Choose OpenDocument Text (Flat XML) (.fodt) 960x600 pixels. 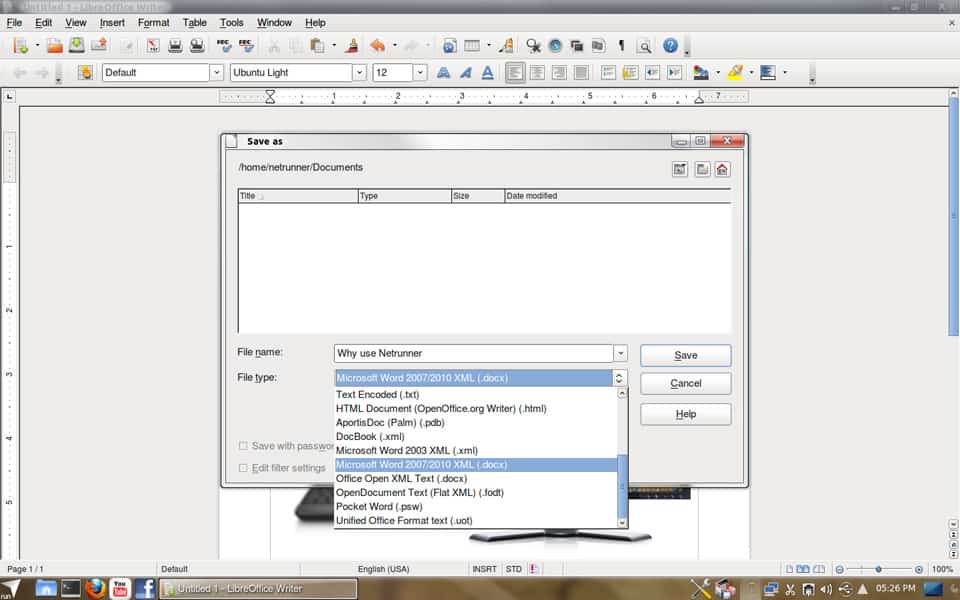pos(421,493)
